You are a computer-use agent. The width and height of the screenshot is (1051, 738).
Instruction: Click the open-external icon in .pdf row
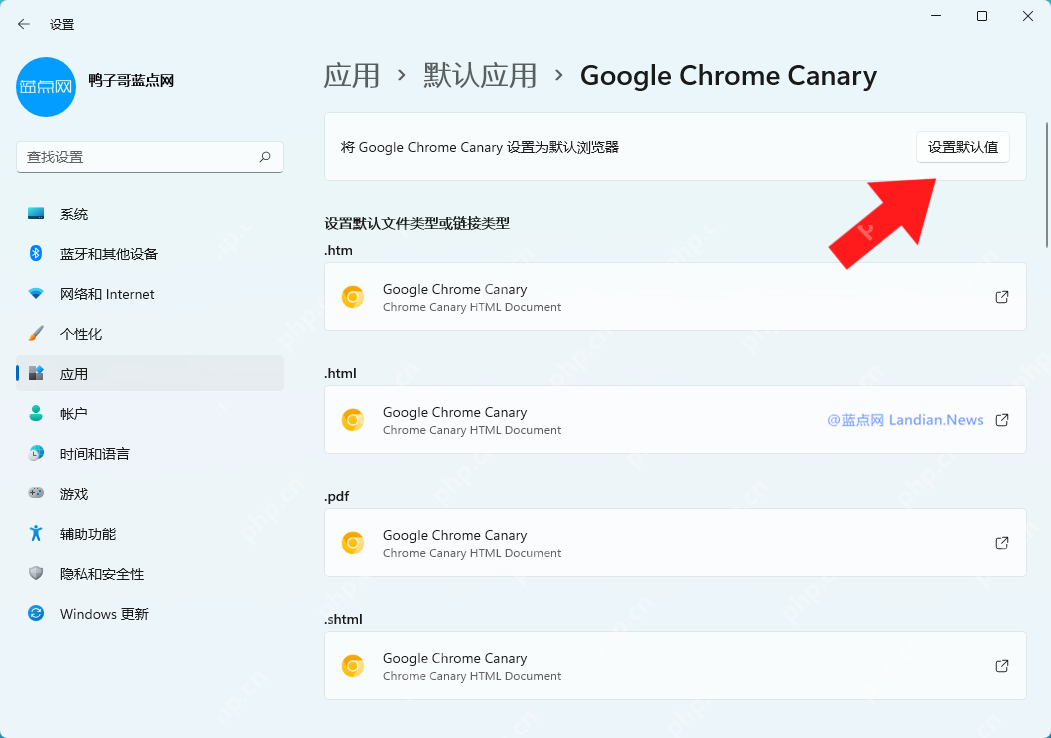point(1001,543)
